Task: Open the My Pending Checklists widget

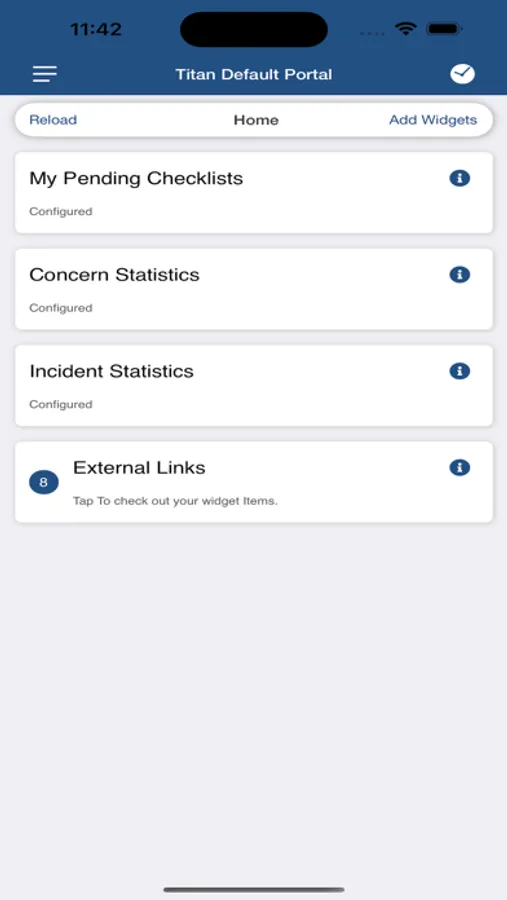Action: pos(254,193)
